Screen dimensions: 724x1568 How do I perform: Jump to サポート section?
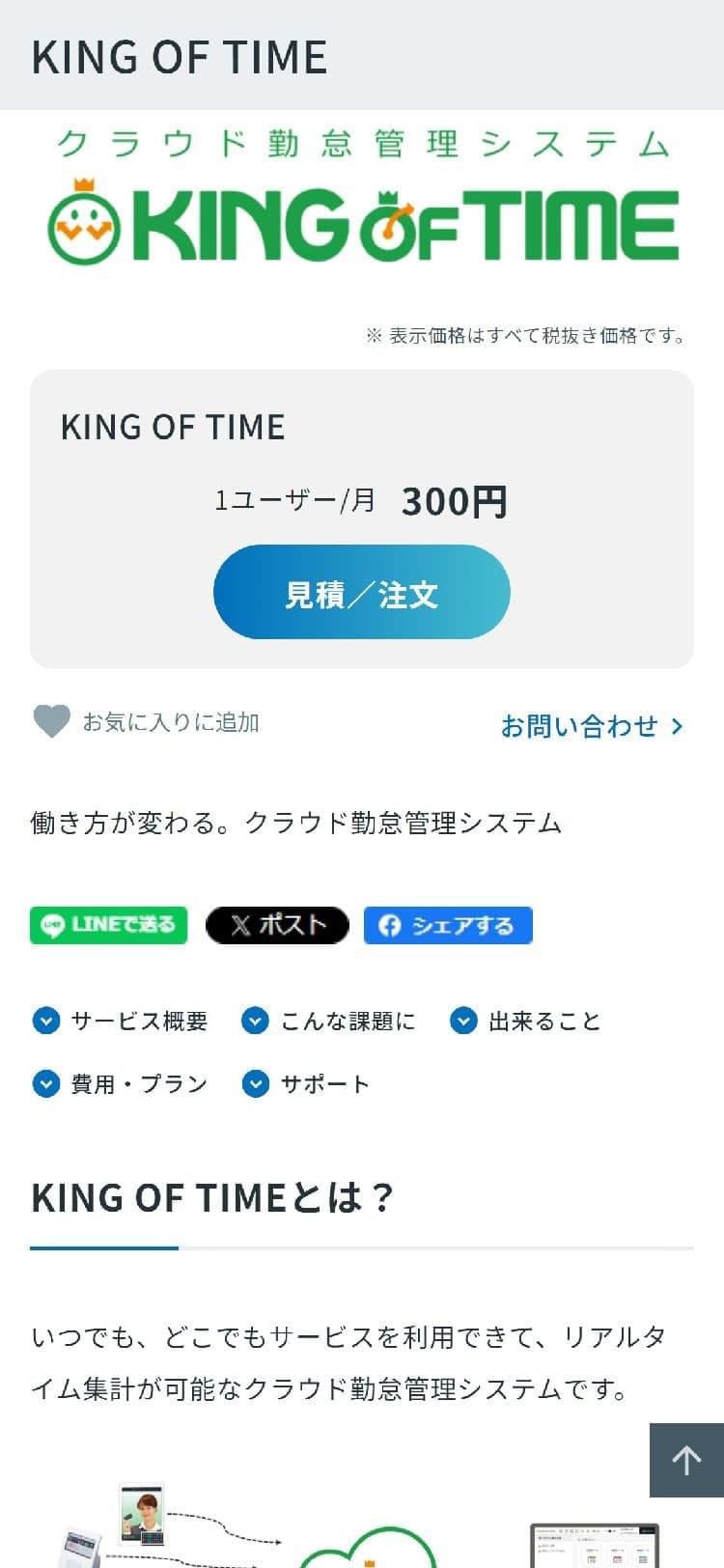pos(324,1083)
